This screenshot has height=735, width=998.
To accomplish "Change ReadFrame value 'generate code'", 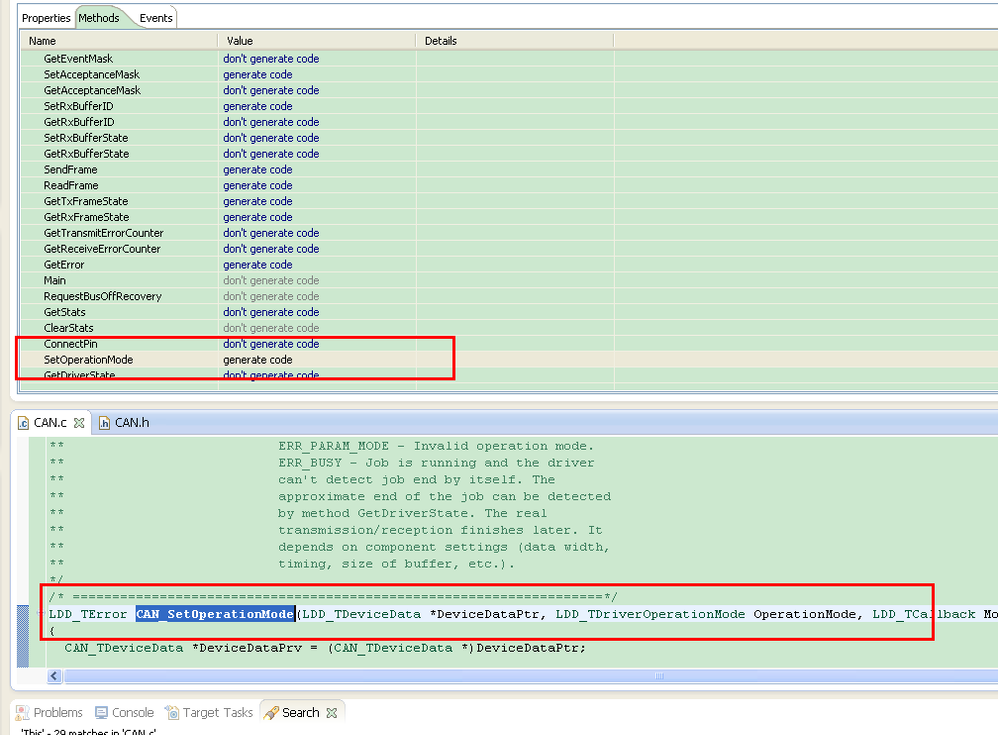I will point(258,186).
